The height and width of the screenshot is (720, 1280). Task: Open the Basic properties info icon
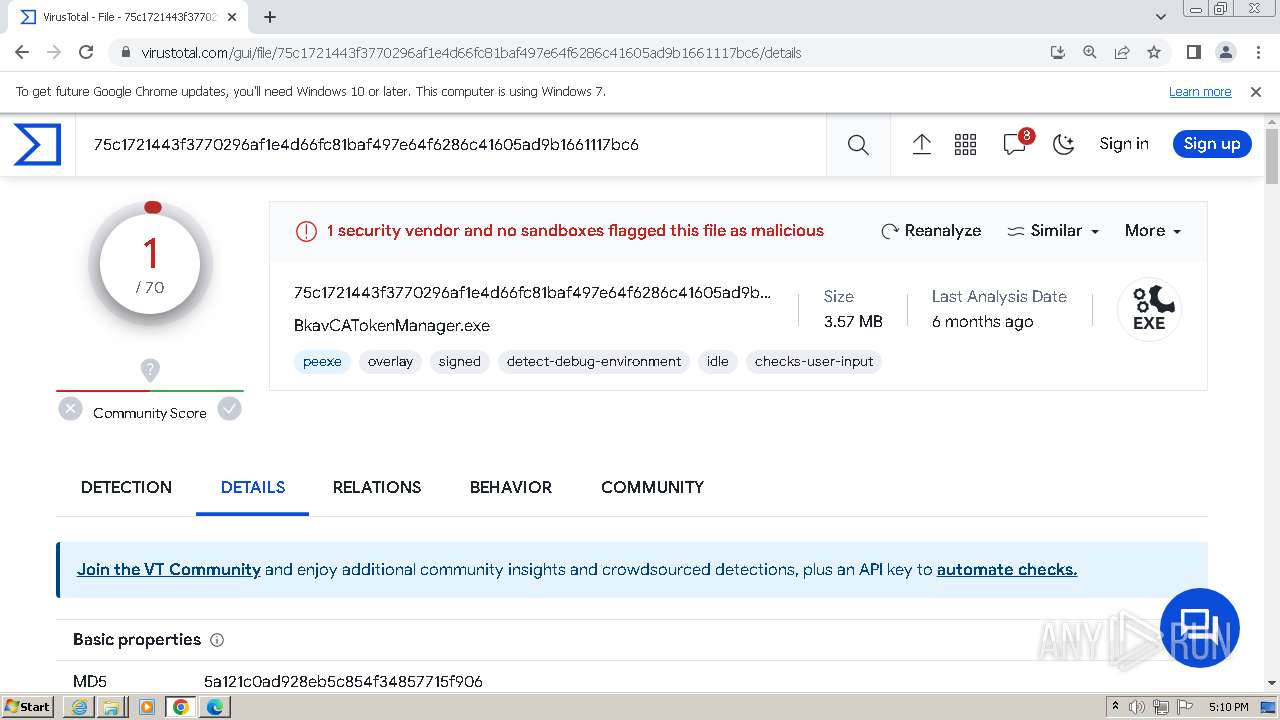pyautogui.click(x=217, y=640)
